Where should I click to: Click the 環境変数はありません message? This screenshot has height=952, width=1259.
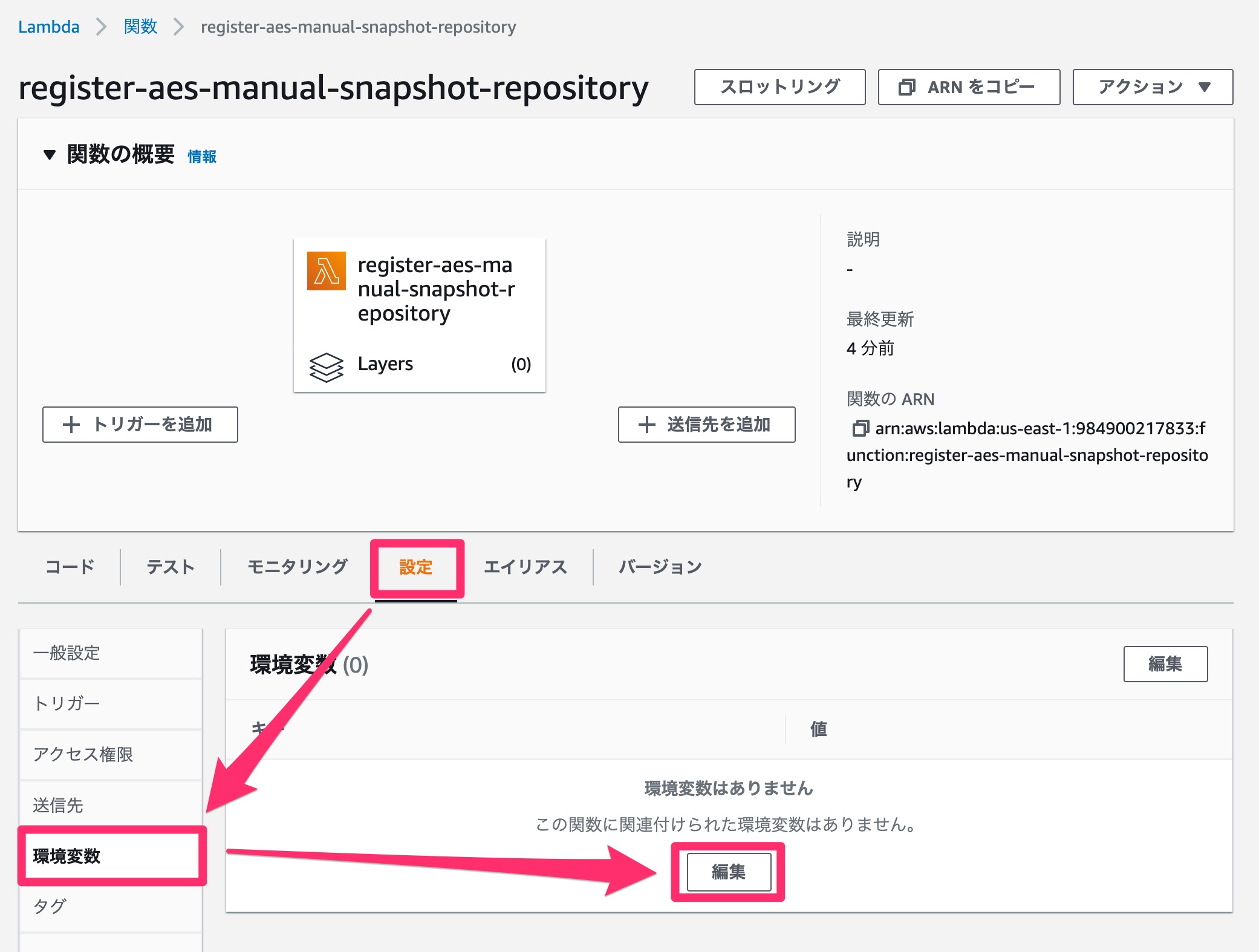tap(729, 788)
